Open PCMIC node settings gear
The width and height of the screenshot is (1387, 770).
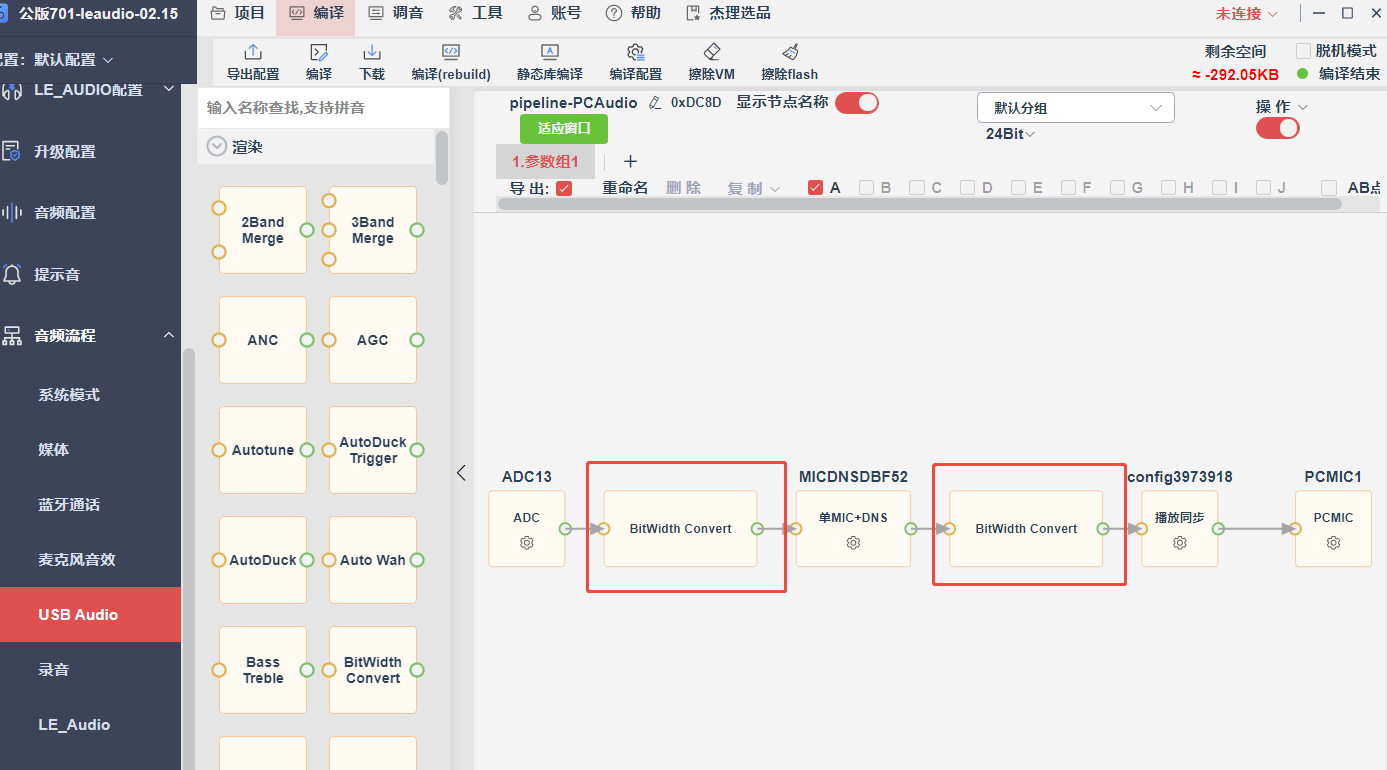click(1333, 543)
